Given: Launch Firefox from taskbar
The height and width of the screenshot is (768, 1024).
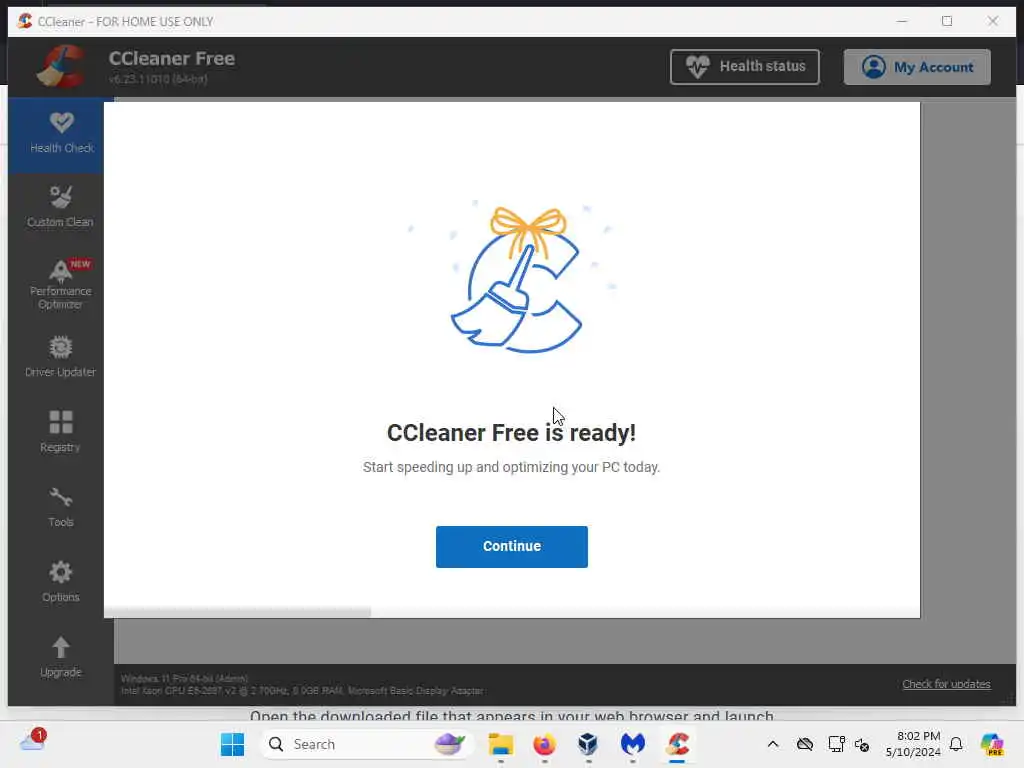Looking at the screenshot, I should [x=545, y=744].
